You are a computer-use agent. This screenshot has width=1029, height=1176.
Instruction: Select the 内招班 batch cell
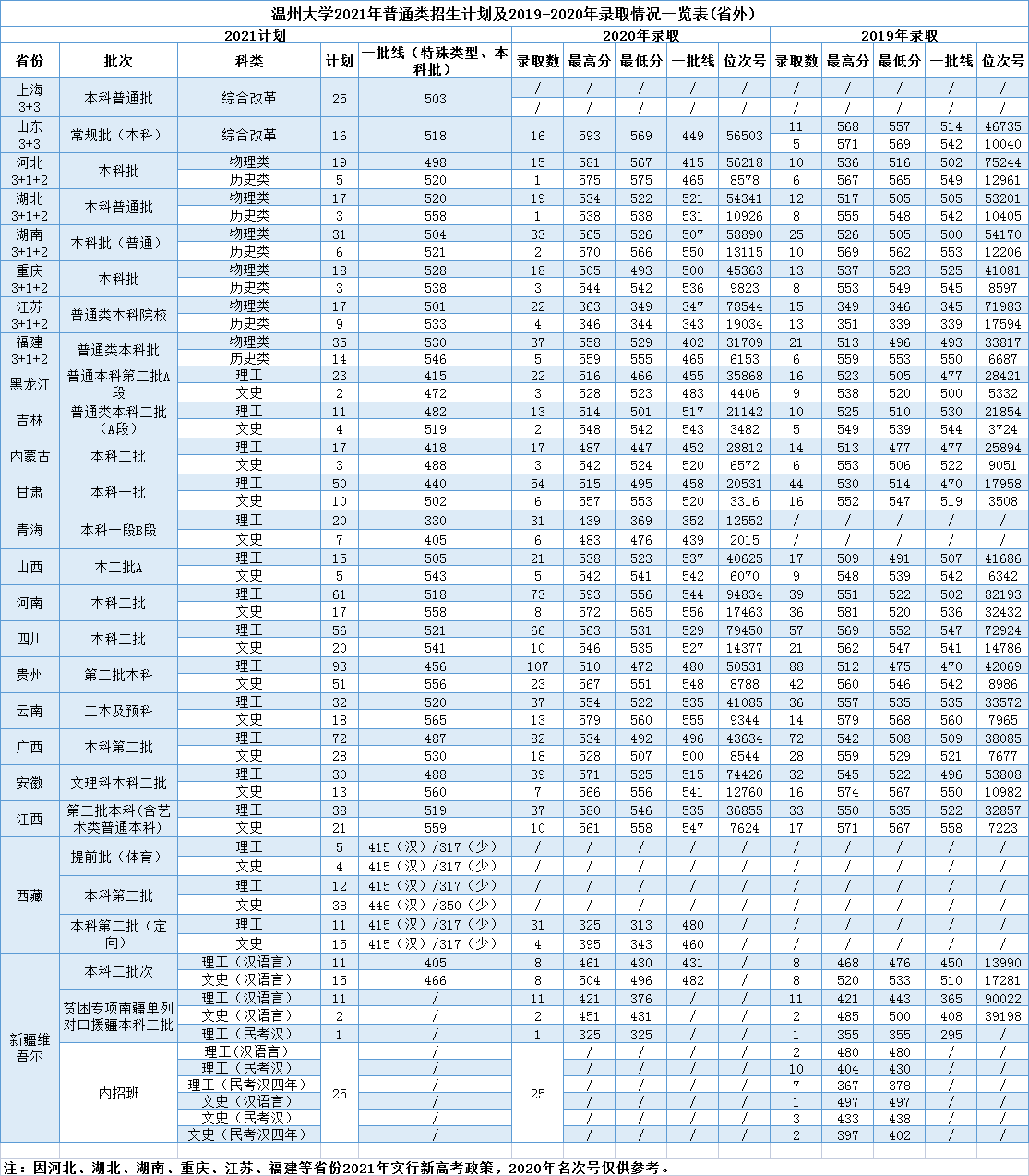(118, 1093)
